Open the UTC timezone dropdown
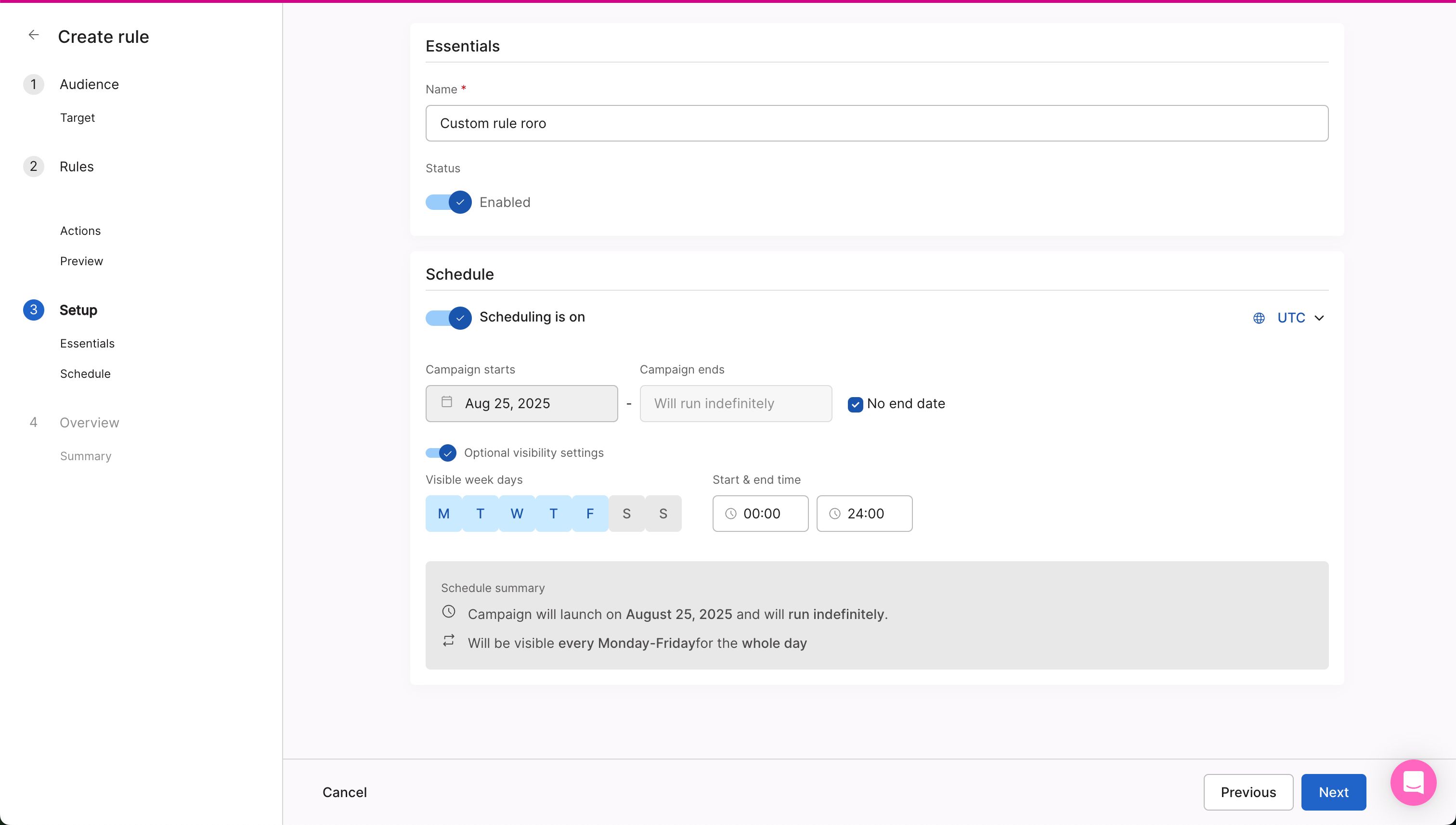The height and width of the screenshot is (825, 1456). pyautogui.click(x=1300, y=318)
